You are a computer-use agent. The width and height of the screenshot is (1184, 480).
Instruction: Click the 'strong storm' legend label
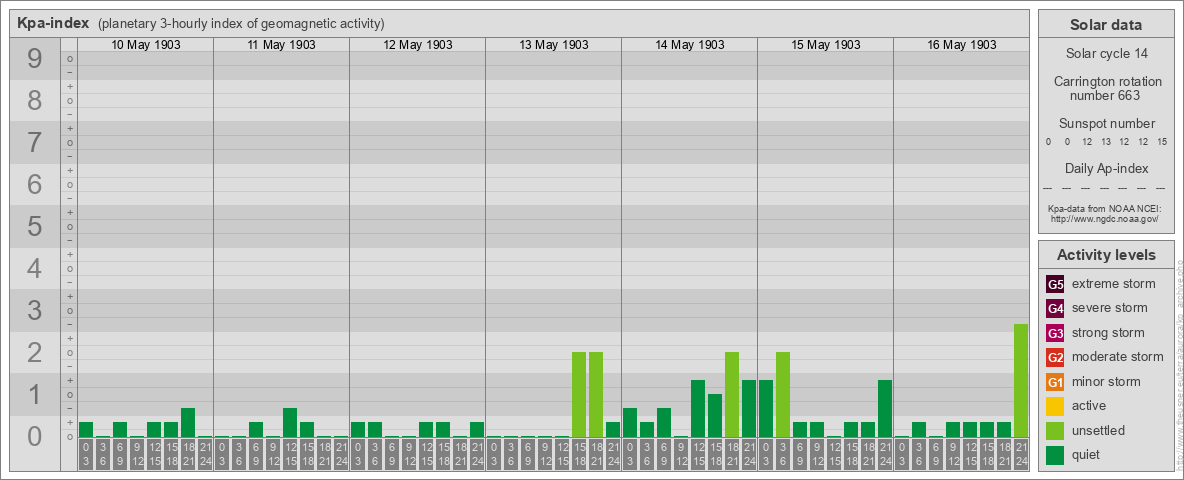[x=1108, y=333]
